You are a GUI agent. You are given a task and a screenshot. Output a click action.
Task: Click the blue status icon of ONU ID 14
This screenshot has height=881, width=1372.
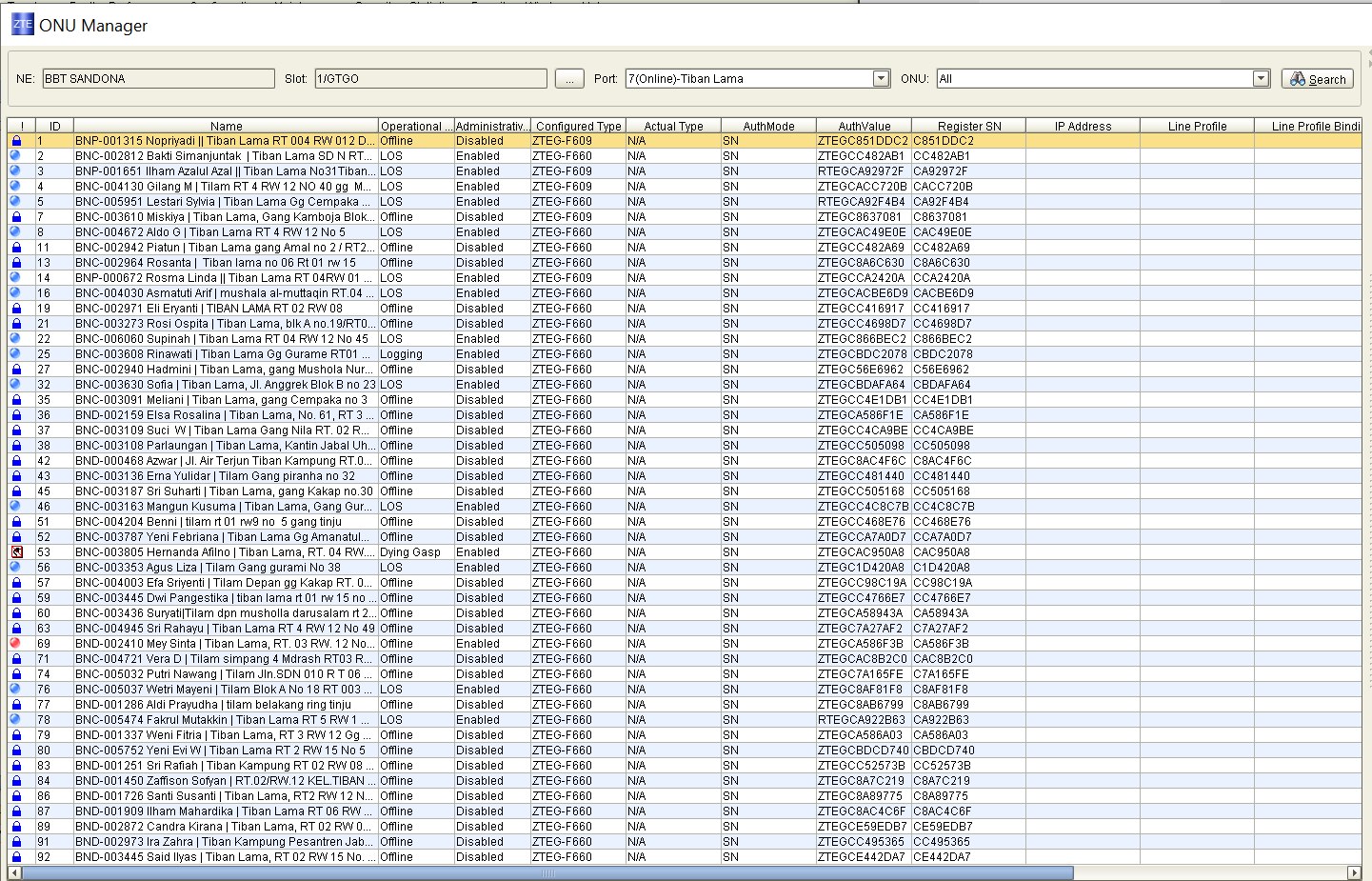(x=15, y=277)
